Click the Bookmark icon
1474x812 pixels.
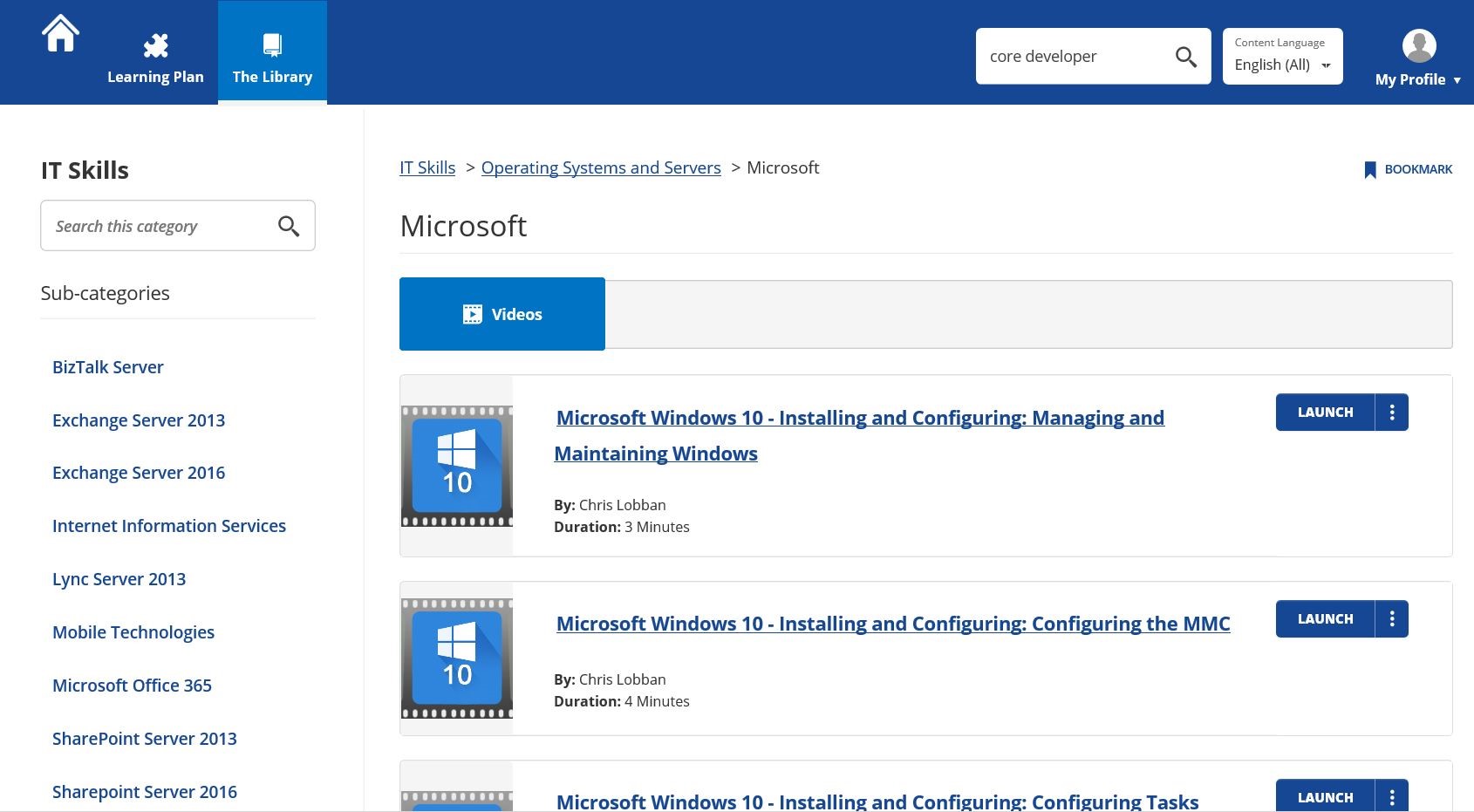pyautogui.click(x=1370, y=170)
